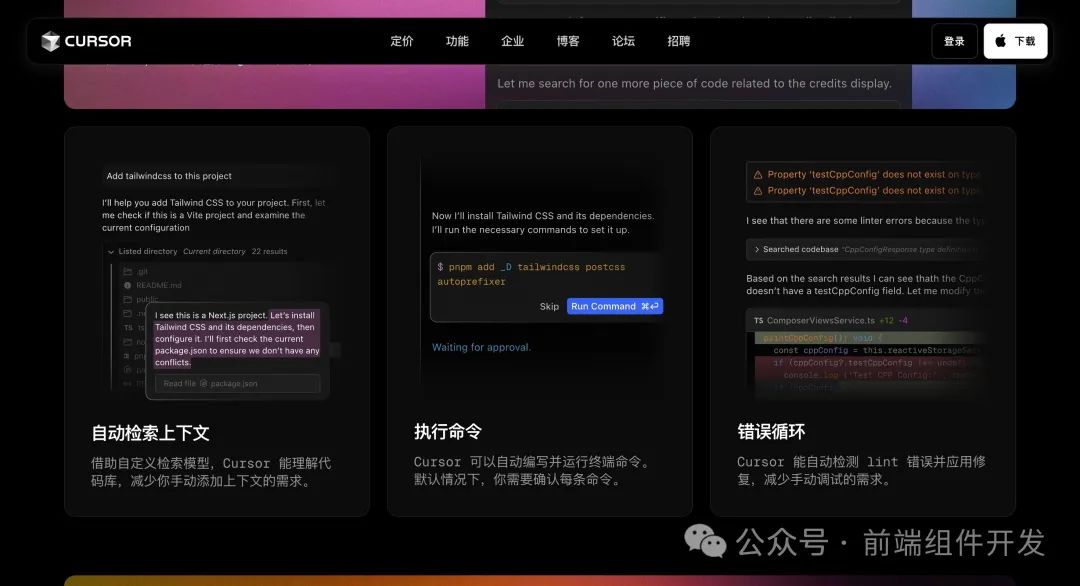The width and height of the screenshot is (1080, 586).
Task: Click the TS icon beside ComposerViewsService.ts
Action: coord(758,321)
